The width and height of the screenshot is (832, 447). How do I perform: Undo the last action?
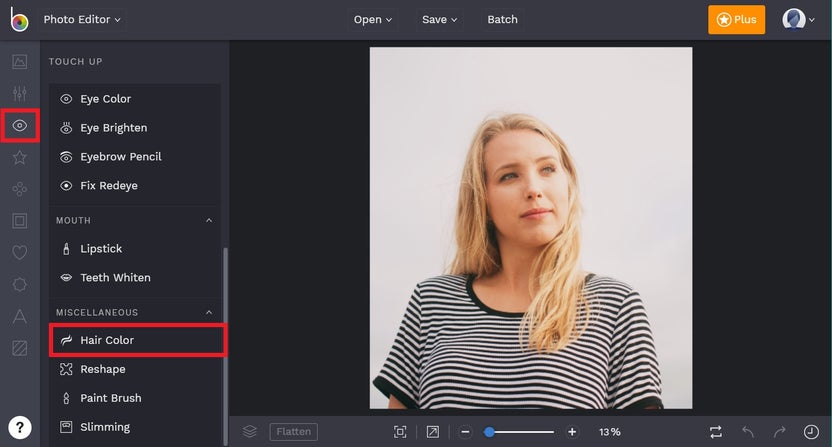pos(748,432)
